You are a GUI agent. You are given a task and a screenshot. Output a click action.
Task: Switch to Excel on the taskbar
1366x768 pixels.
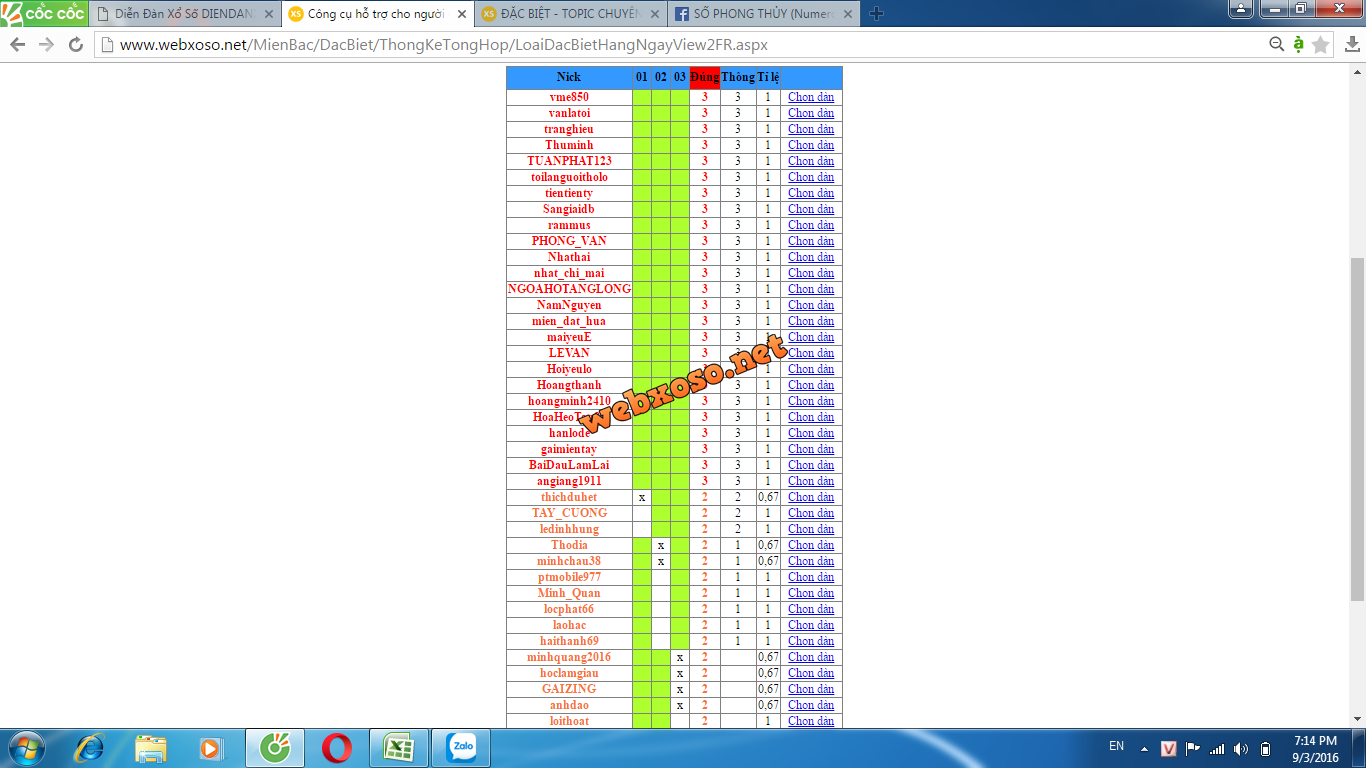[x=399, y=748]
